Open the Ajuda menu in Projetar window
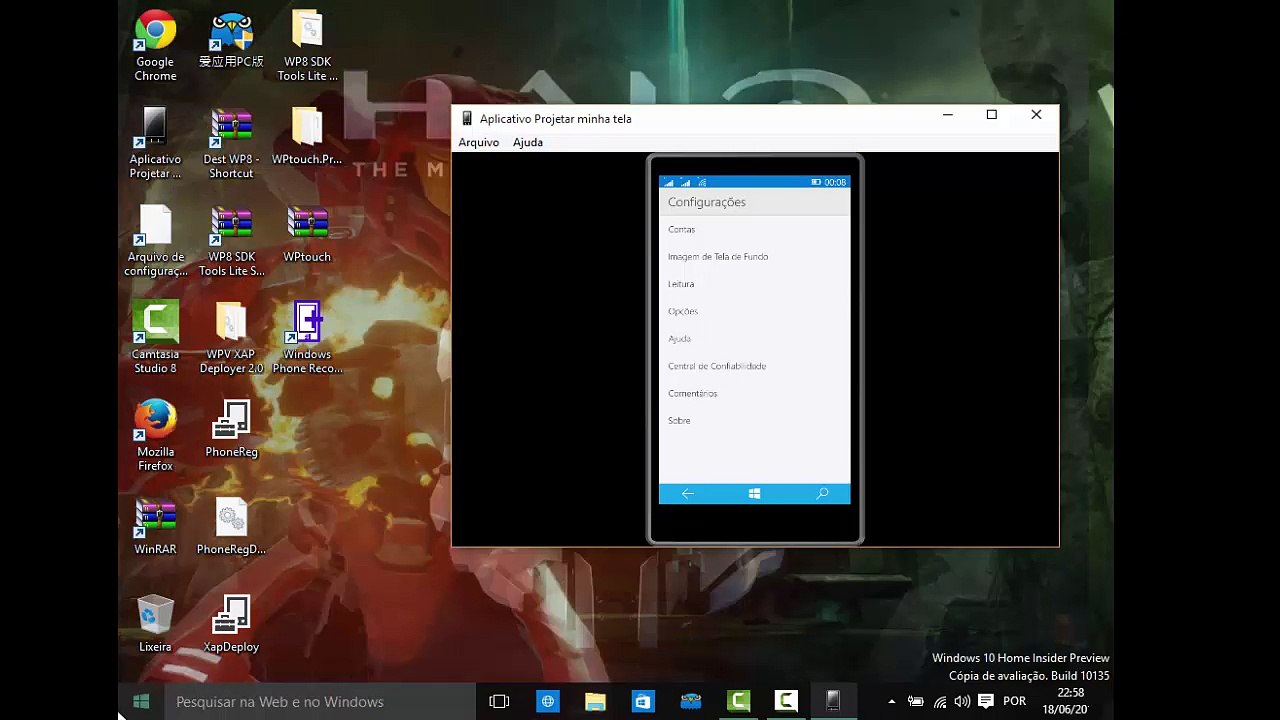This screenshot has width=1280, height=720. coord(528,142)
